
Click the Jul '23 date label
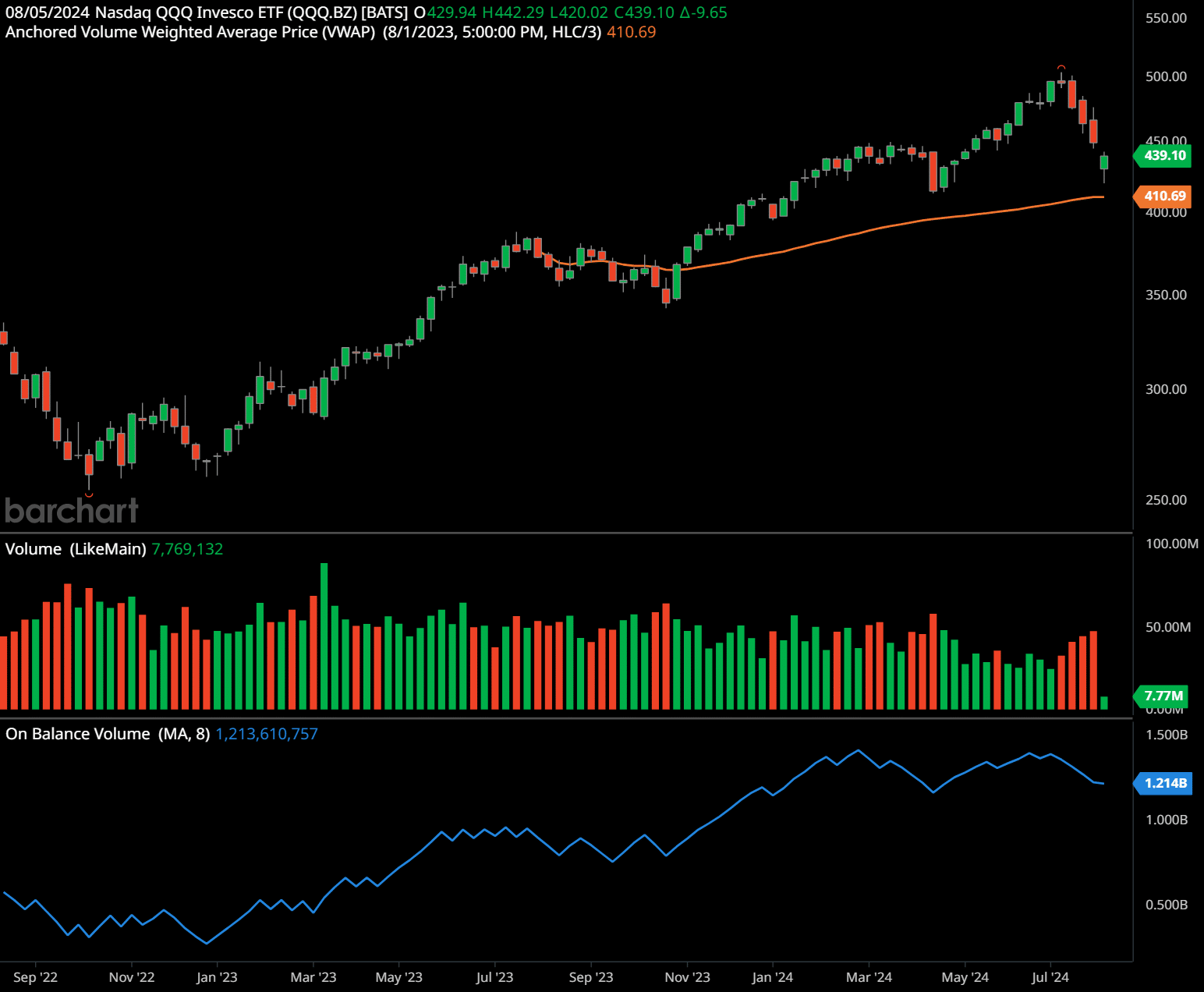click(494, 977)
